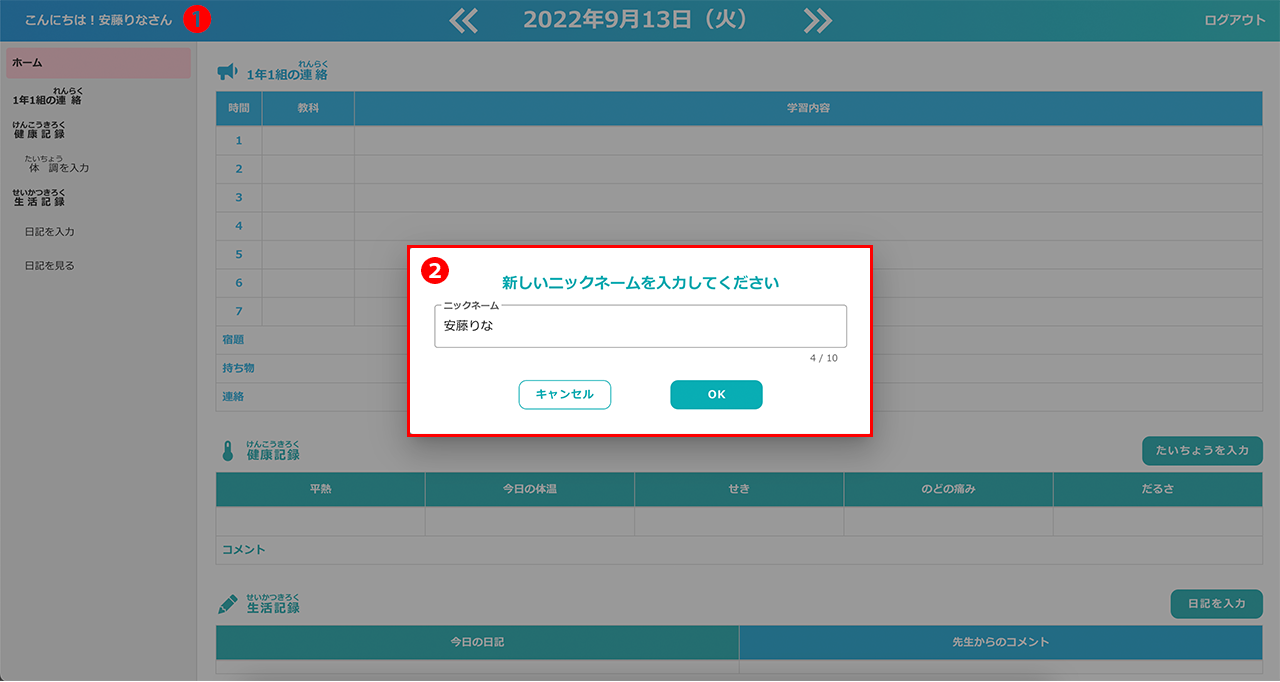Open 体調を入力 in the sidebar

click(59, 167)
